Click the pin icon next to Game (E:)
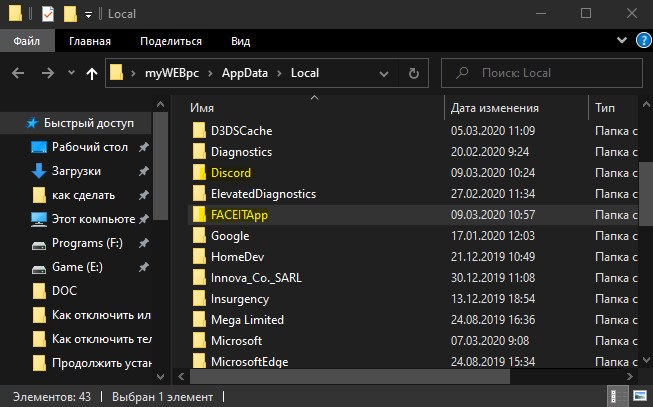Screen dimensions: 653x407 pyautogui.click(x=144, y=267)
